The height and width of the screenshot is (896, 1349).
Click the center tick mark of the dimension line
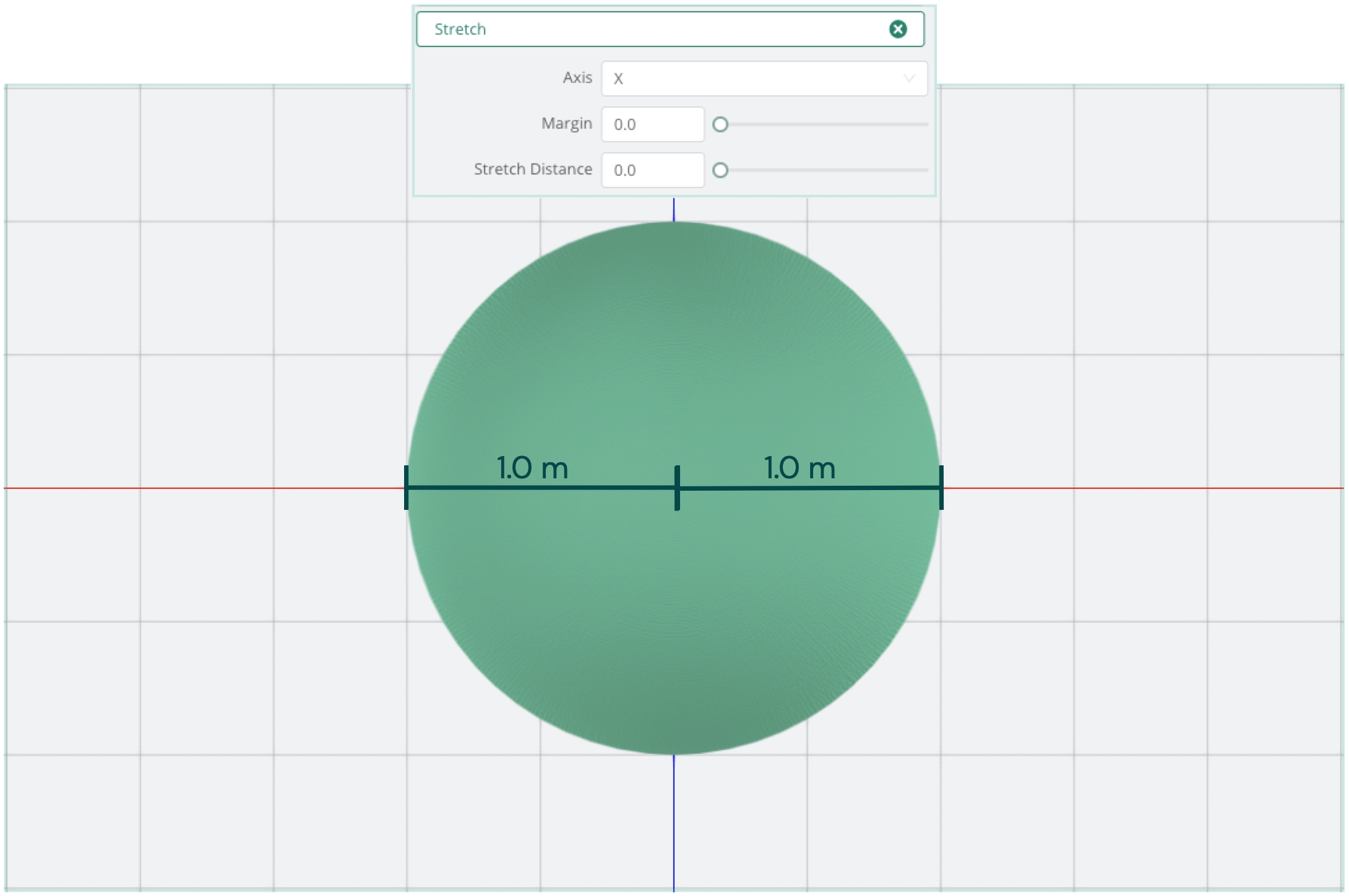click(677, 488)
